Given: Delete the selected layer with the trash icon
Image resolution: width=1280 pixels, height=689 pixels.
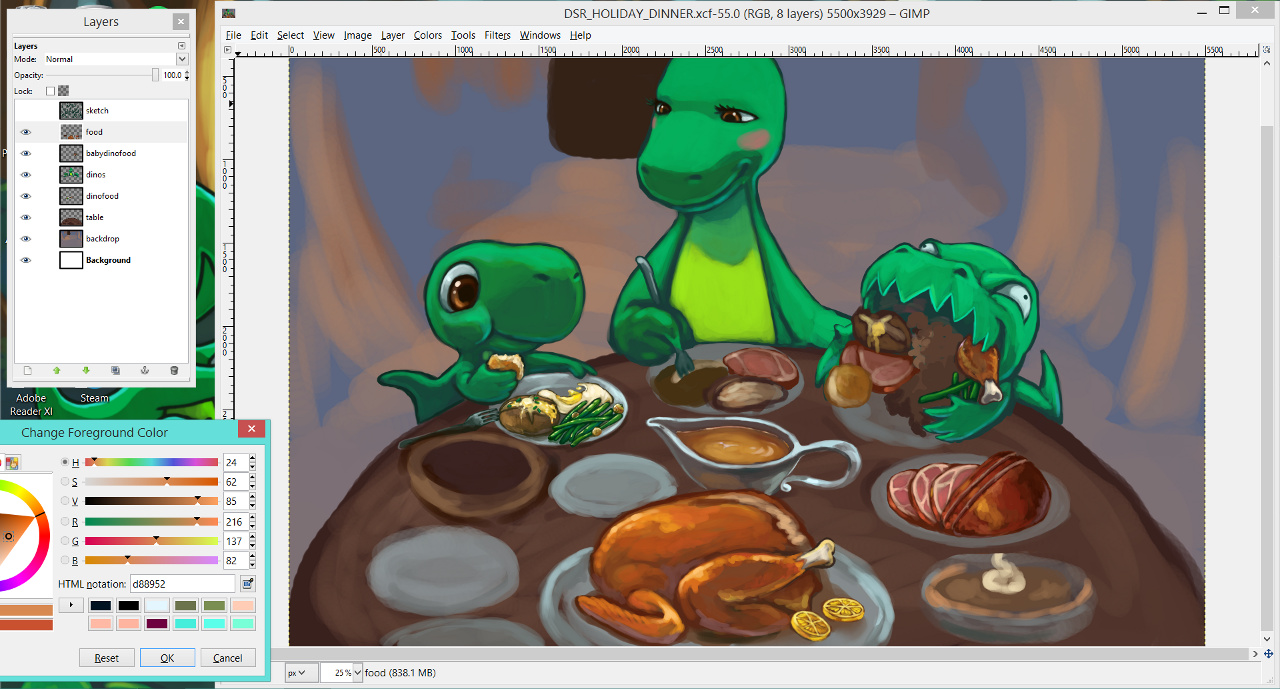Looking at the screenshot, I should [x=174, y=370].
